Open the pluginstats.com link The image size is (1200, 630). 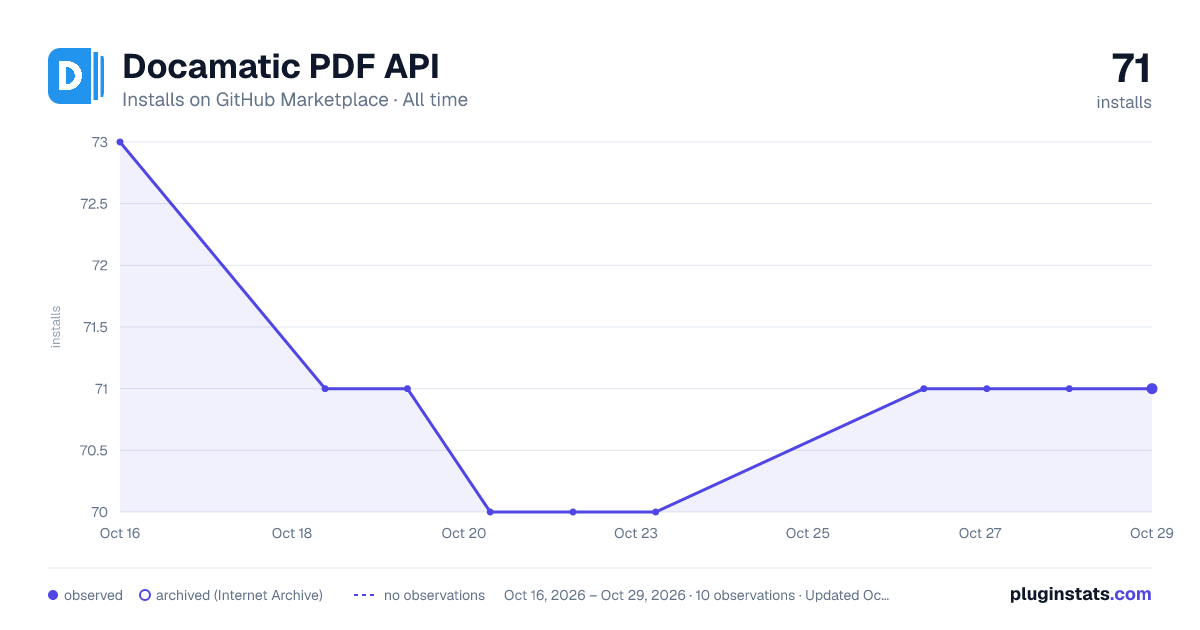(1080, 594)
